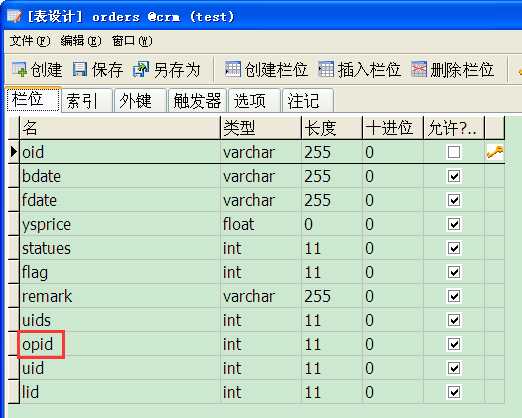Click the length 11 cell of flag
This screenshot has height=418, width=522.
tap(332, 272)
